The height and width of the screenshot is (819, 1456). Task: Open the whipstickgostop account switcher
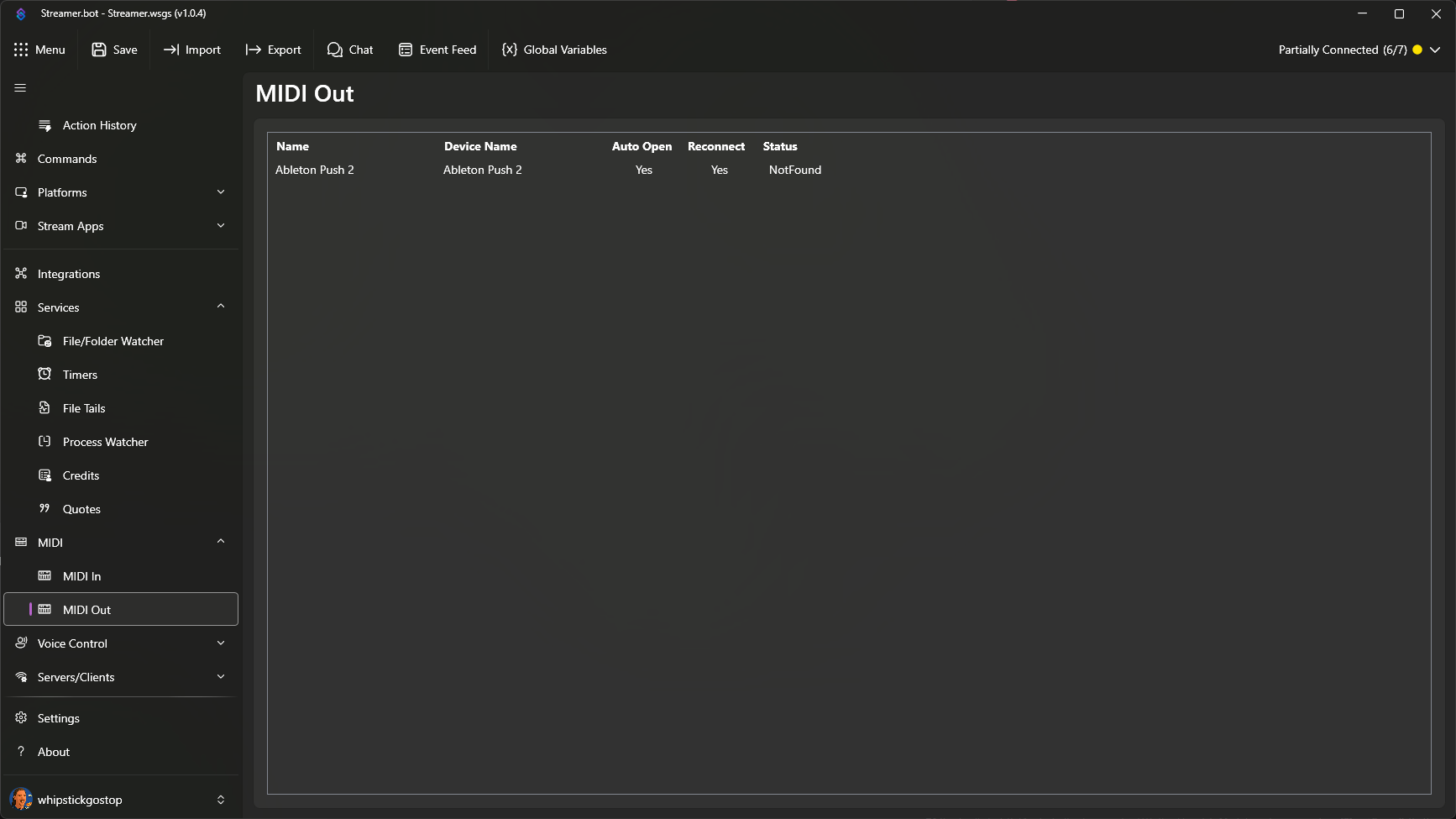tap(221, 800)
